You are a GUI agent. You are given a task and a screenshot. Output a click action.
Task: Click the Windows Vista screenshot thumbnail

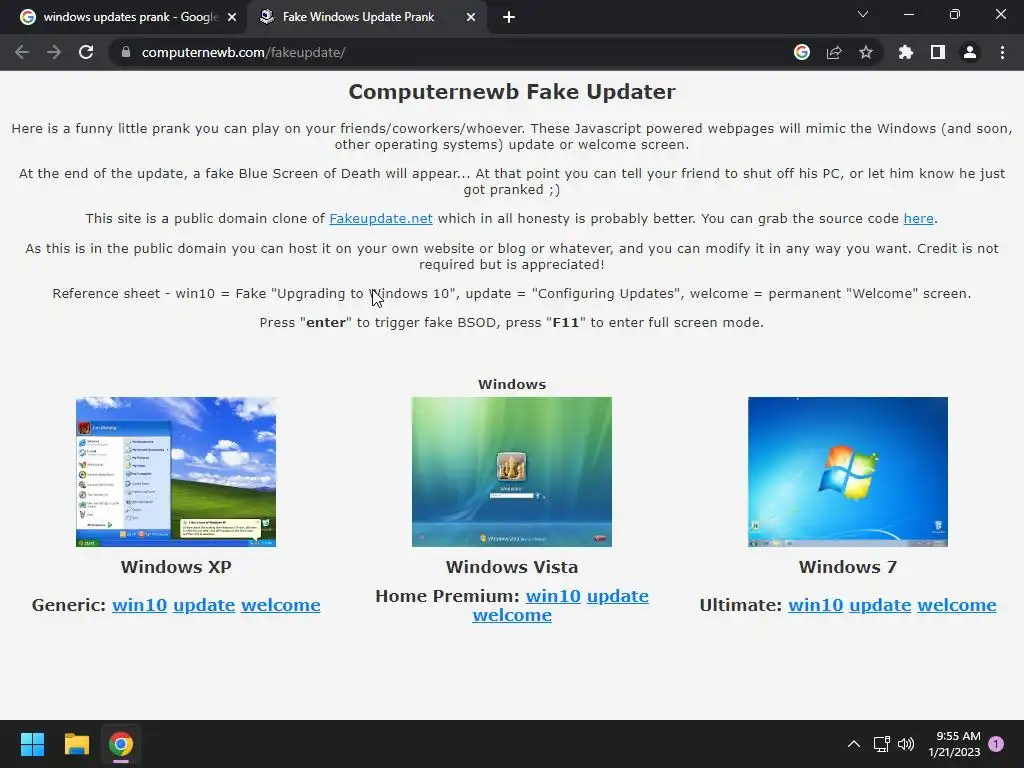click(x=511, y=472)
